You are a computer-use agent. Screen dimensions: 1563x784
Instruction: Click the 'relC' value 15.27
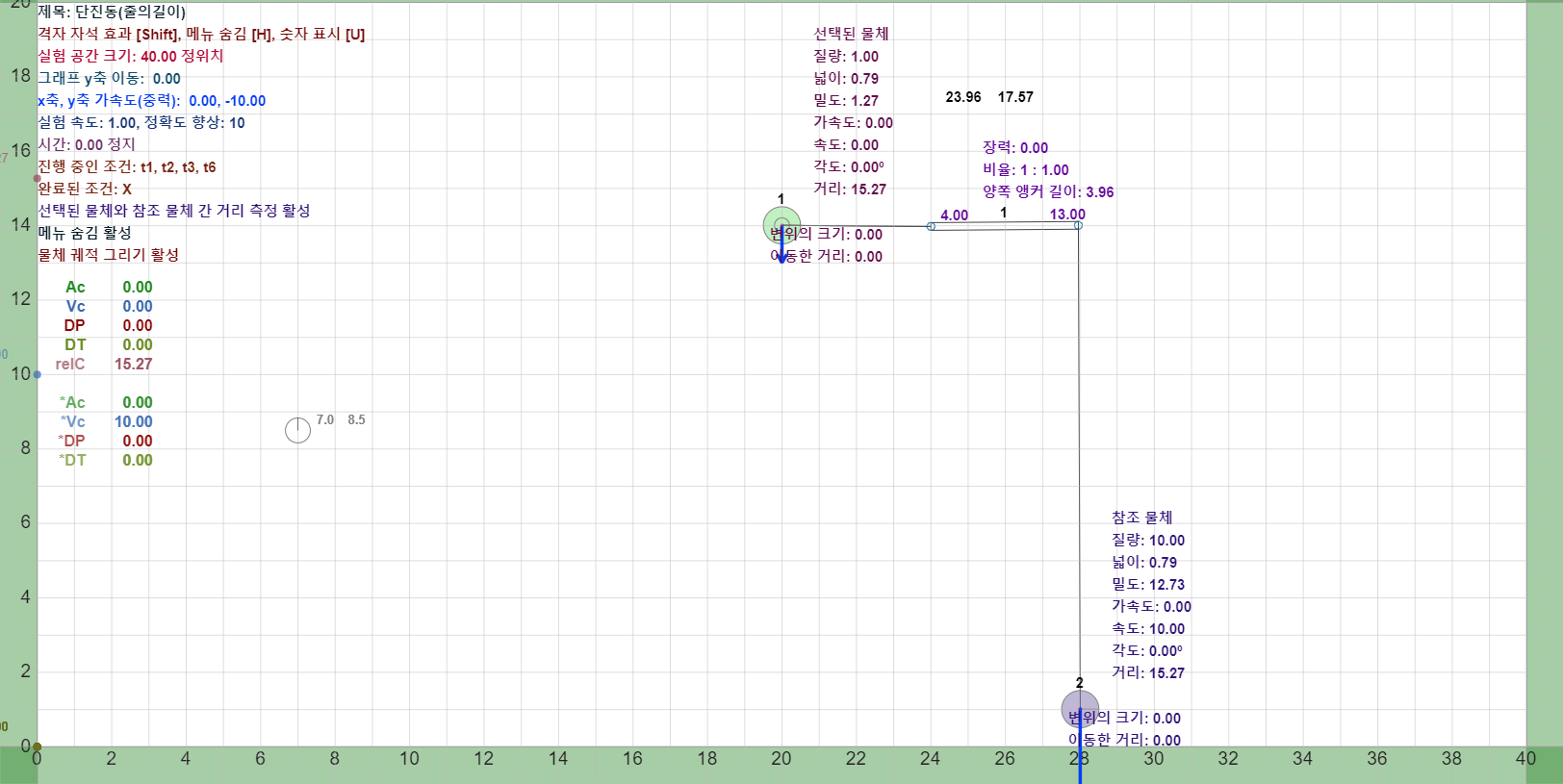tap(134, 364)
